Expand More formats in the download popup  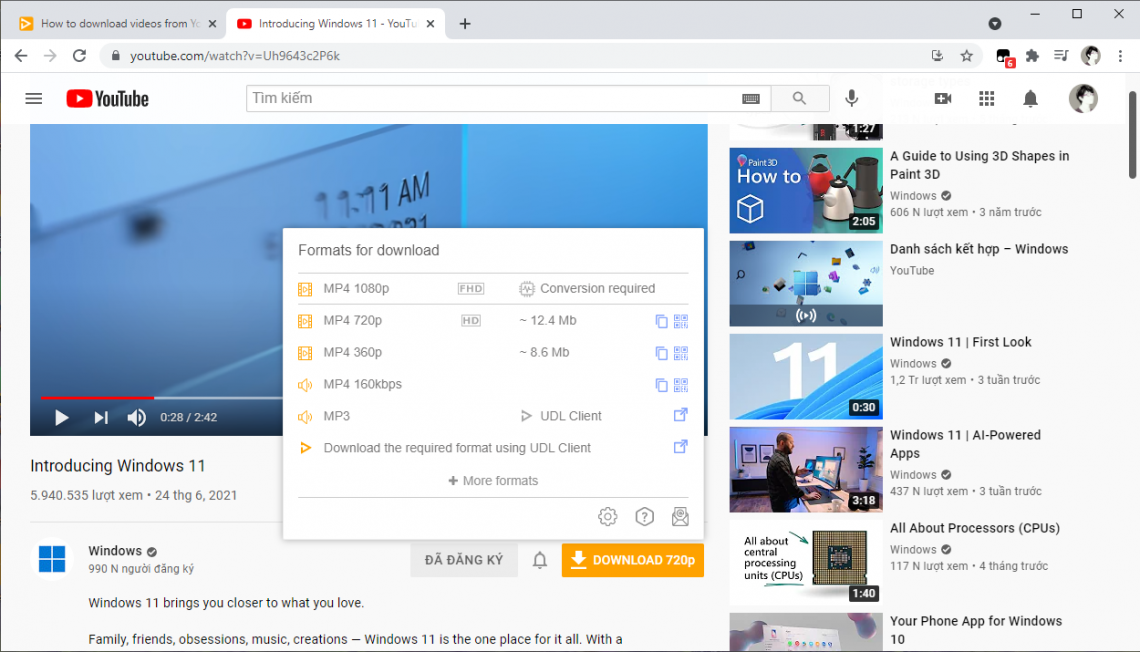(492, 480)
